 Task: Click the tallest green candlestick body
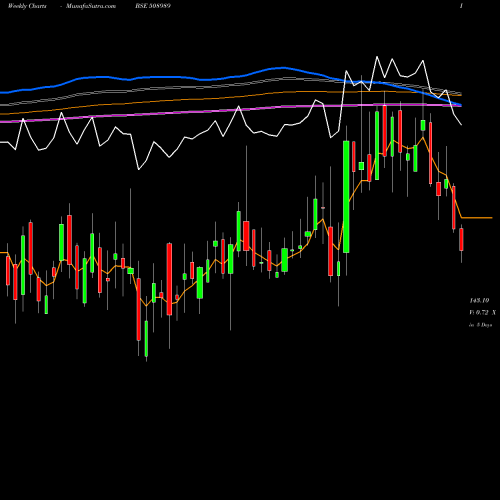[346, 197]
